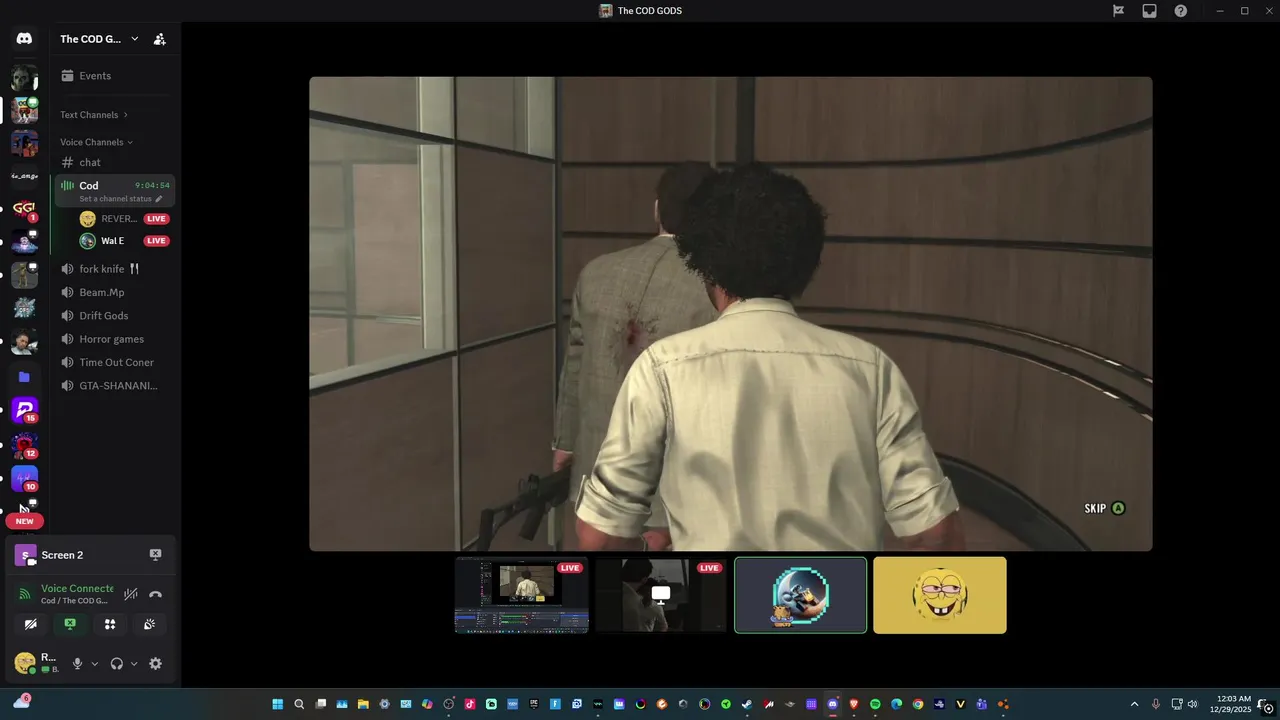The image size is (1280, 720).
Task: Disconnect from voice with the hang-up icon
Action: pos(155,594)
